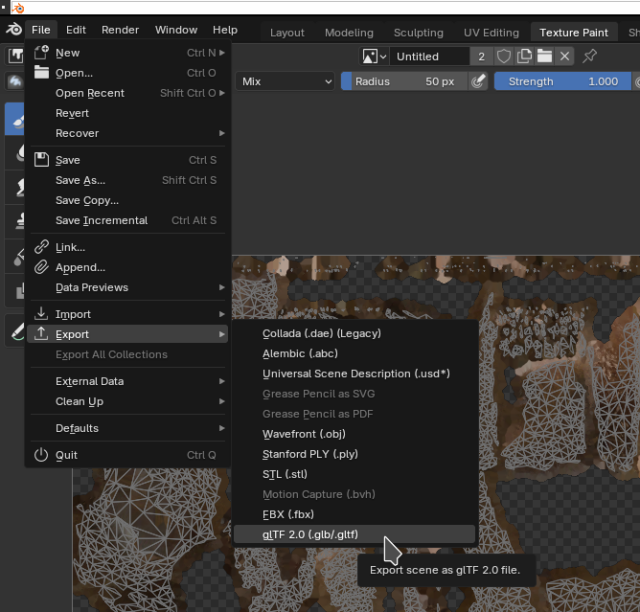Image resolution: width=640 pixels, height=612 pixels.
Task: Click the Import download-arrow icon
Action: click(41, 314)
